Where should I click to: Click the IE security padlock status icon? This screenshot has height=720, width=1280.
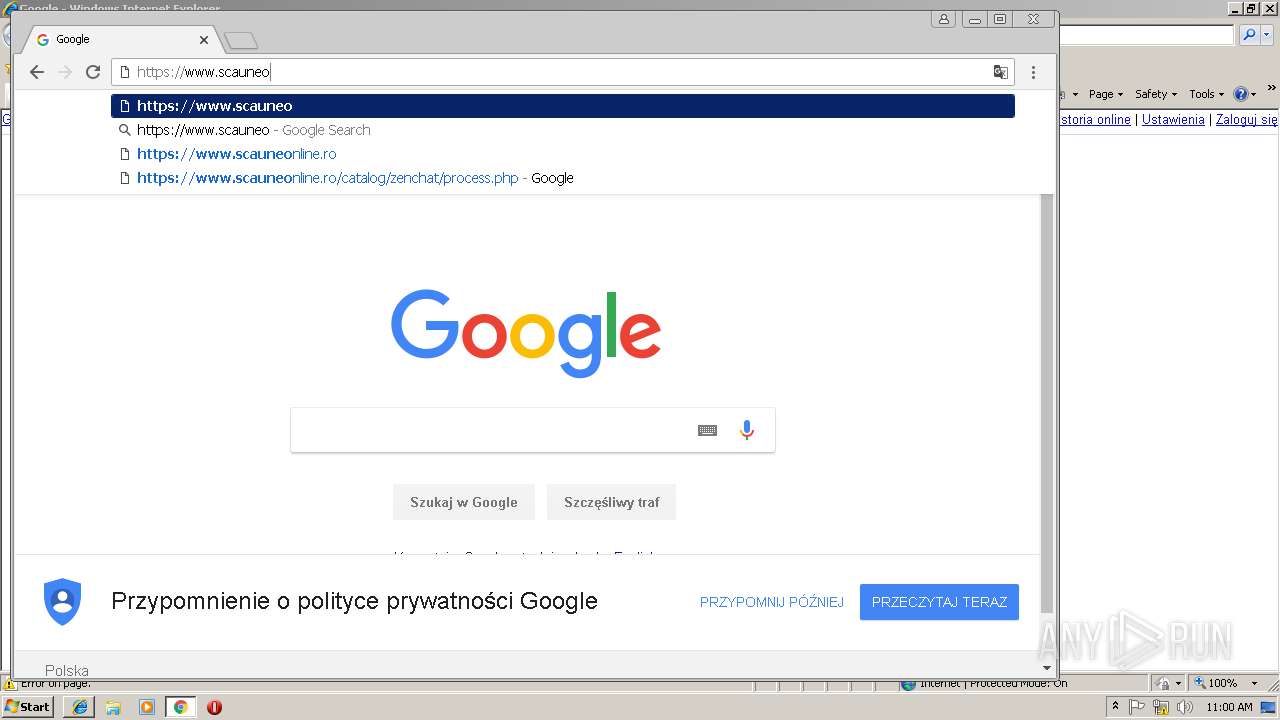point(1163,684)
